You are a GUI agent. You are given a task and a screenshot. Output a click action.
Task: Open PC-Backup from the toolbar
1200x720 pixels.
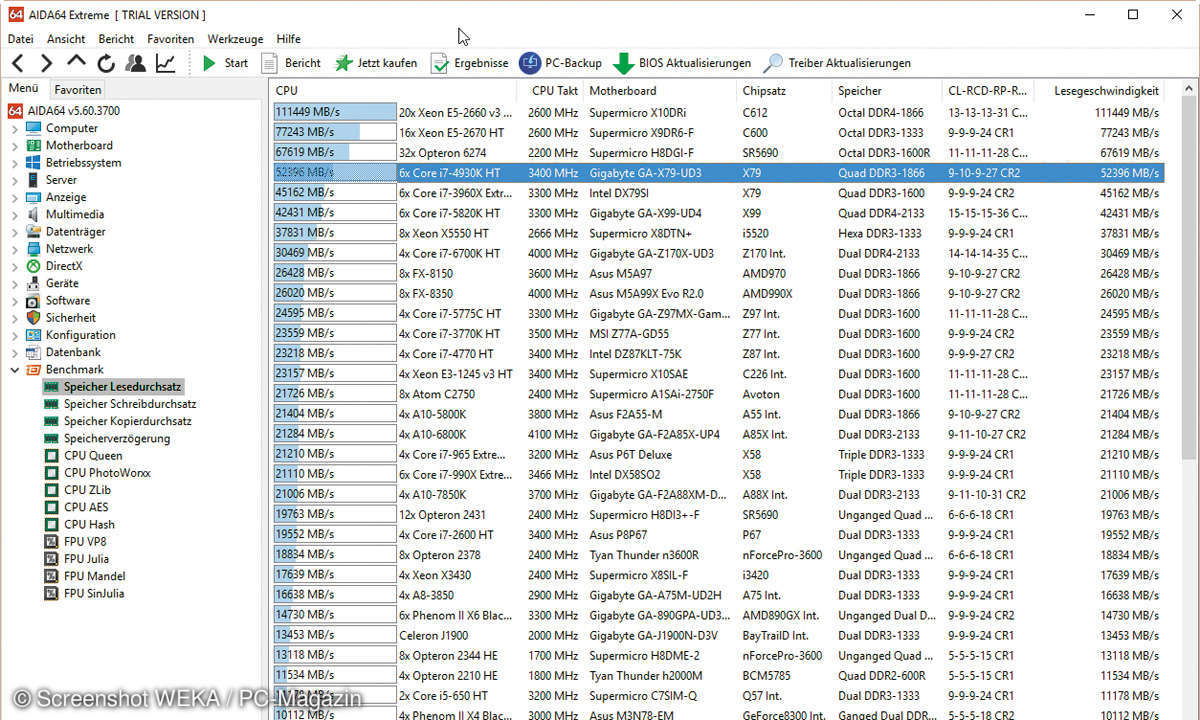click(x=560, y=63)
